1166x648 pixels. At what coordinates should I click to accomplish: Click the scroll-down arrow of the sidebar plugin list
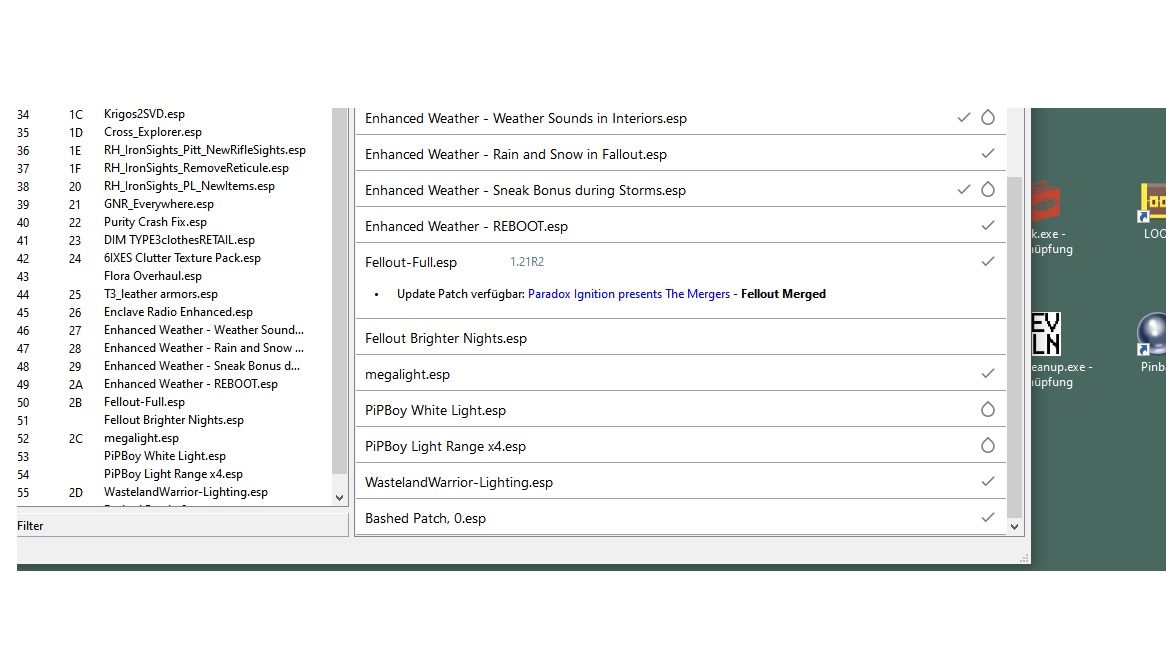coord(339,497)
